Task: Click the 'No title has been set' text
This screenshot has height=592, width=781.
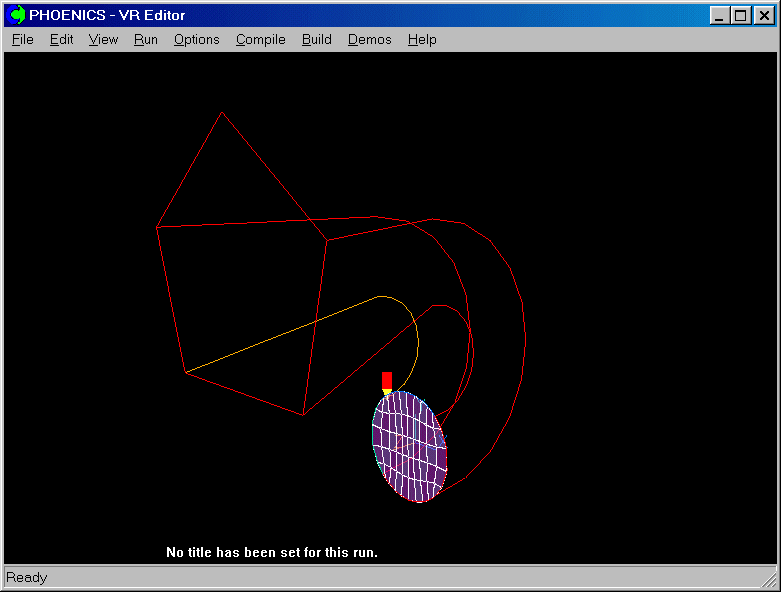Action: coord(272,552)
